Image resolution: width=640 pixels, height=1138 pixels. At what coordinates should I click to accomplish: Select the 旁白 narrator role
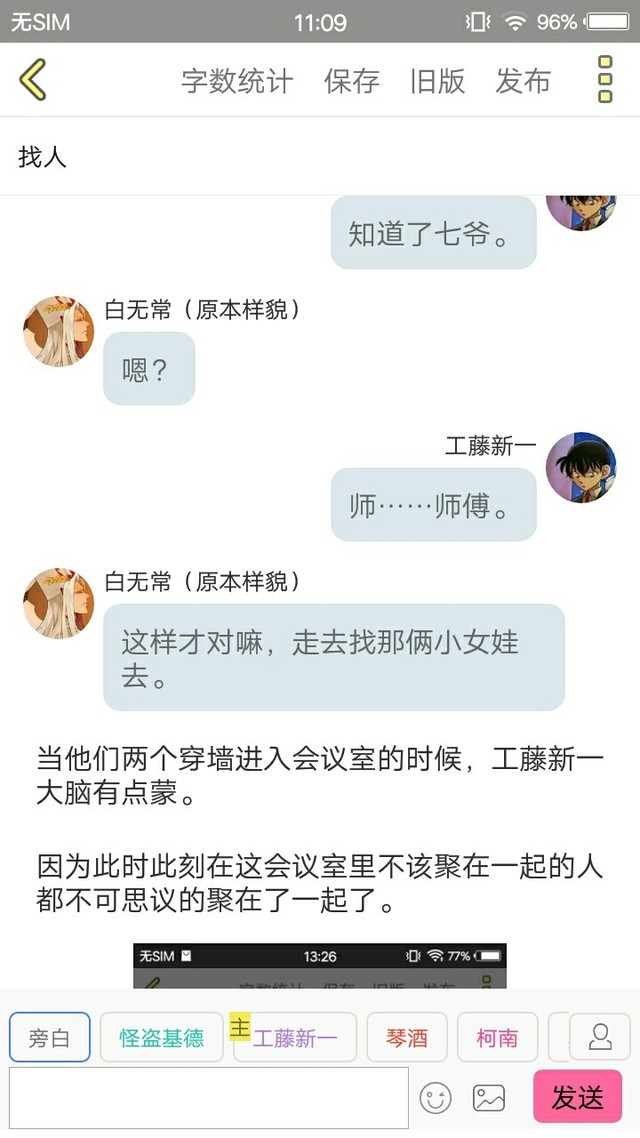pos(49,1037)
